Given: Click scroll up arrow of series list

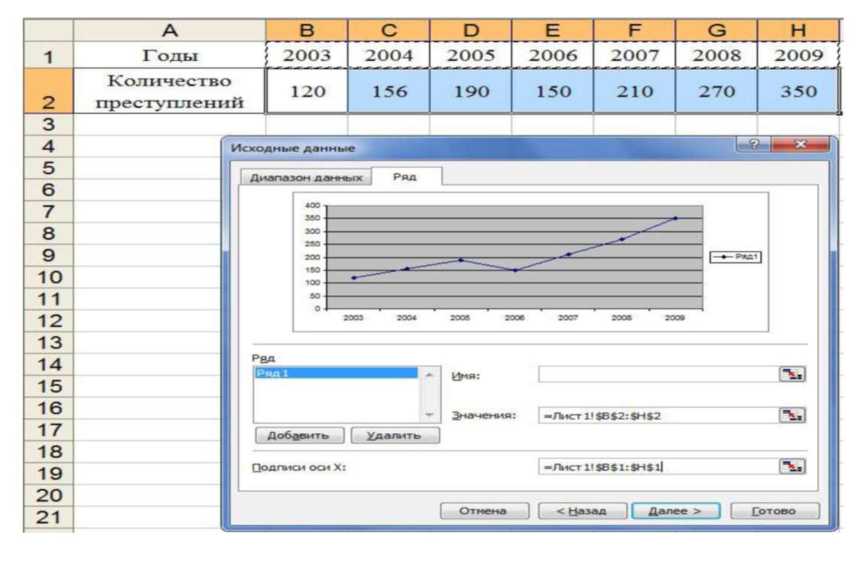Looking at the screenshot, I should point(429,374).
